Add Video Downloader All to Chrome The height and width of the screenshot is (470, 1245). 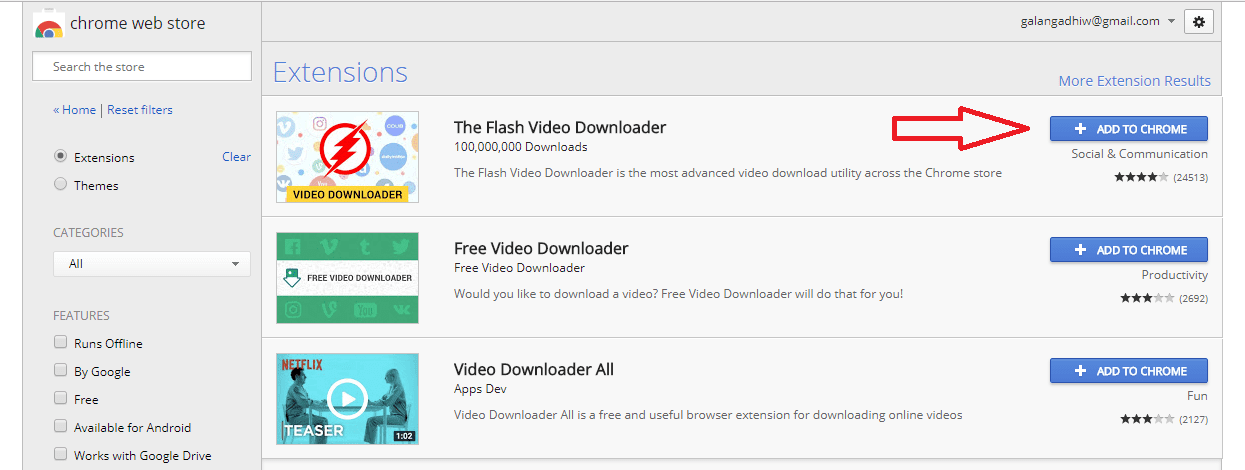(1129, 371)
